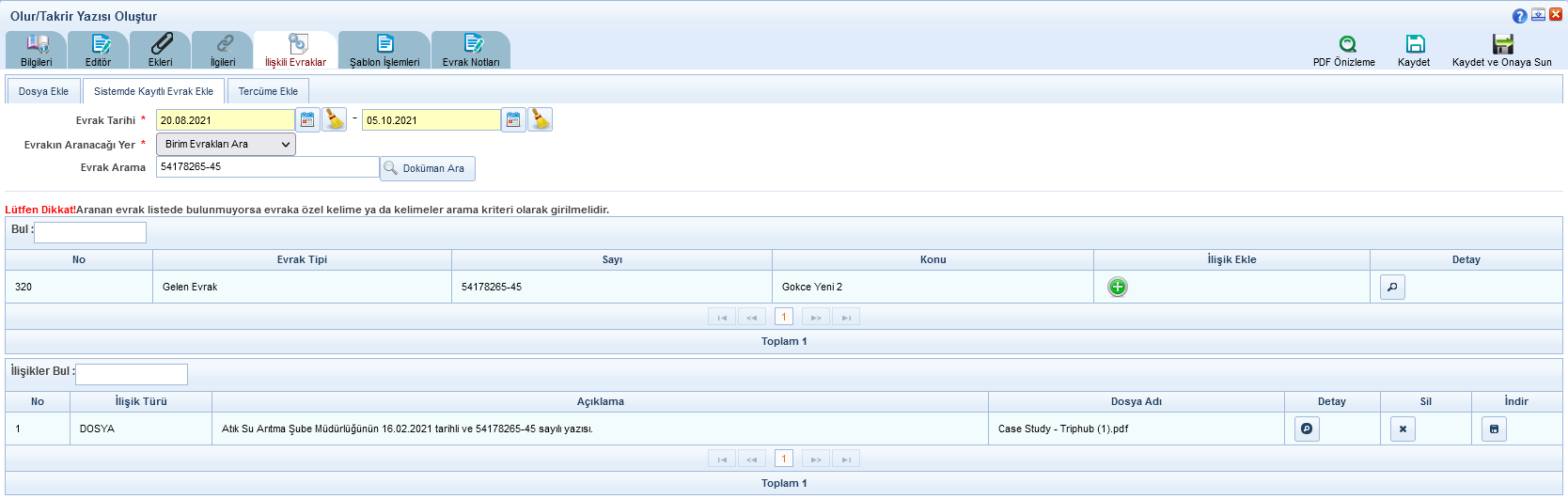Click Kaydet ve Onaya Sun

1501,51
